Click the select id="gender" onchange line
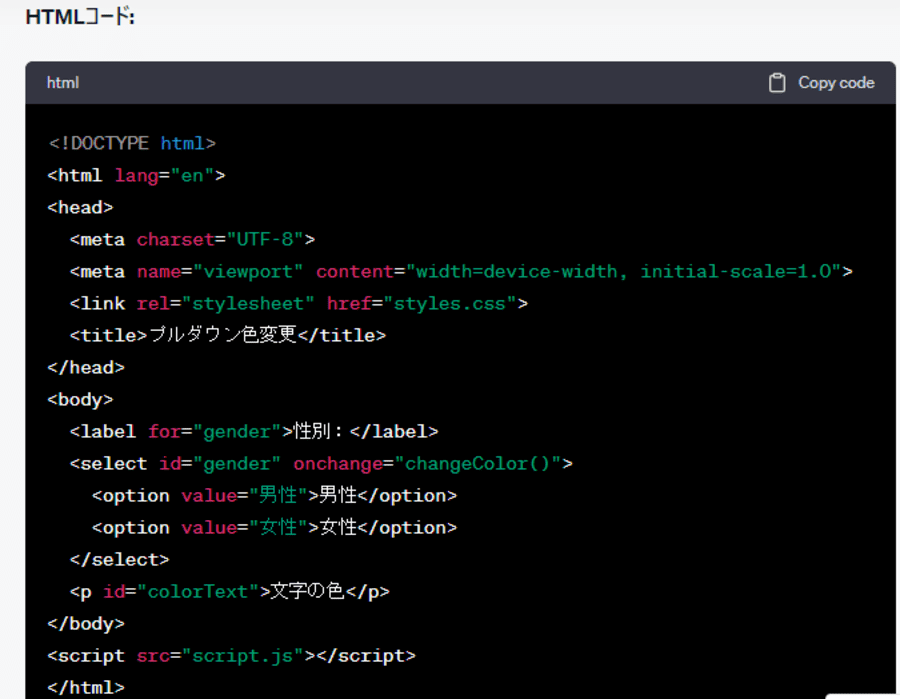 [x=321, y=464]
